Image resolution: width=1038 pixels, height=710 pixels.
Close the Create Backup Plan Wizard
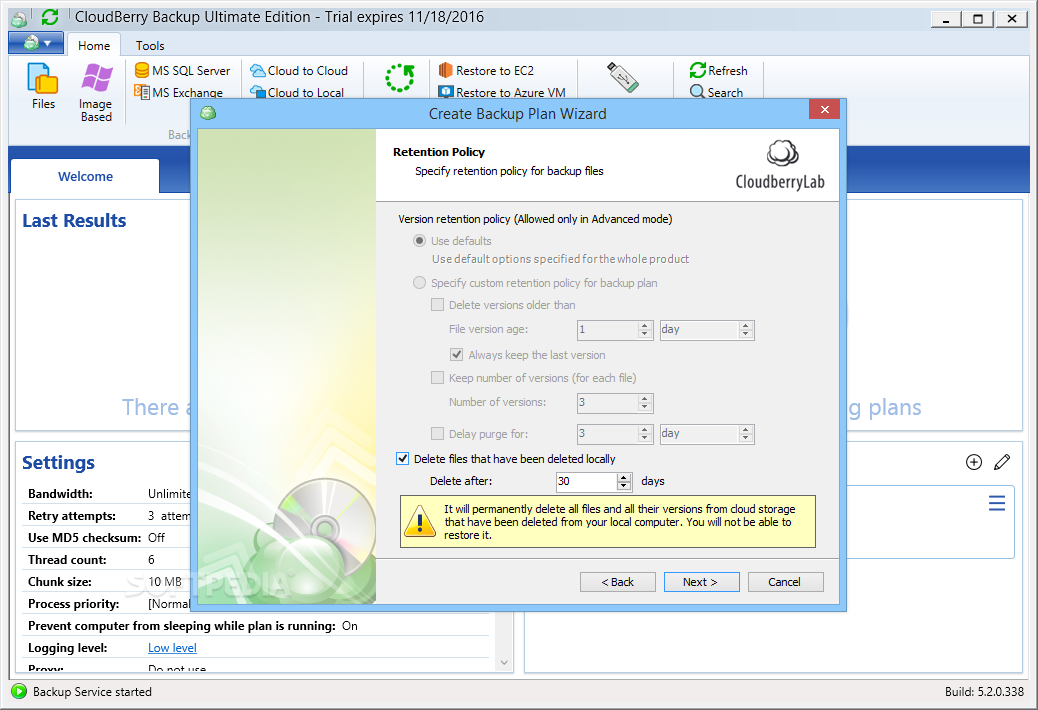(824, 109)
